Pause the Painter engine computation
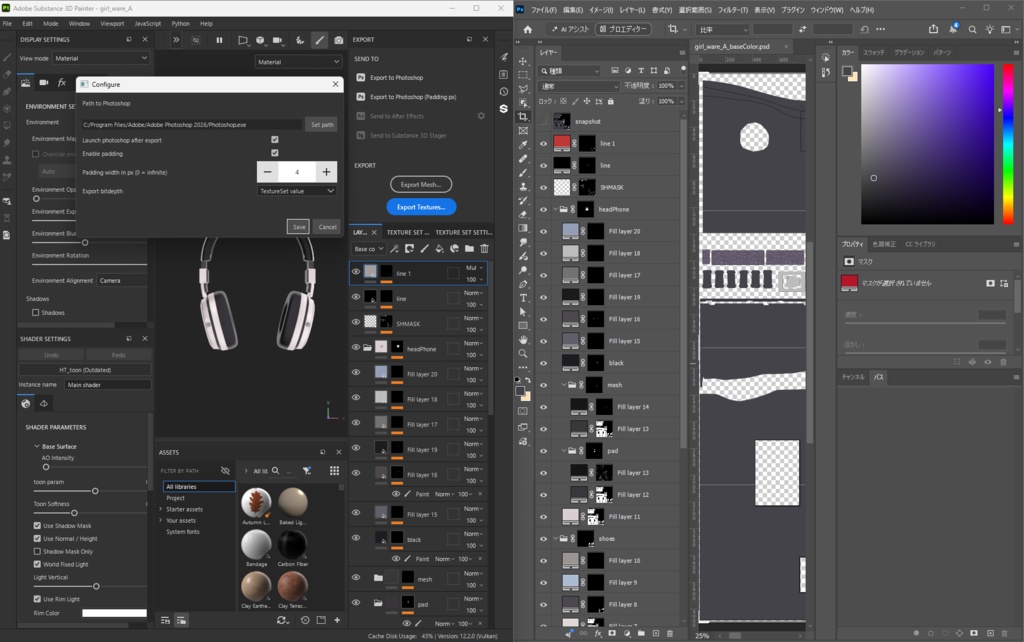Screen dimensions: 1024x642 click(x=219, y=40)
